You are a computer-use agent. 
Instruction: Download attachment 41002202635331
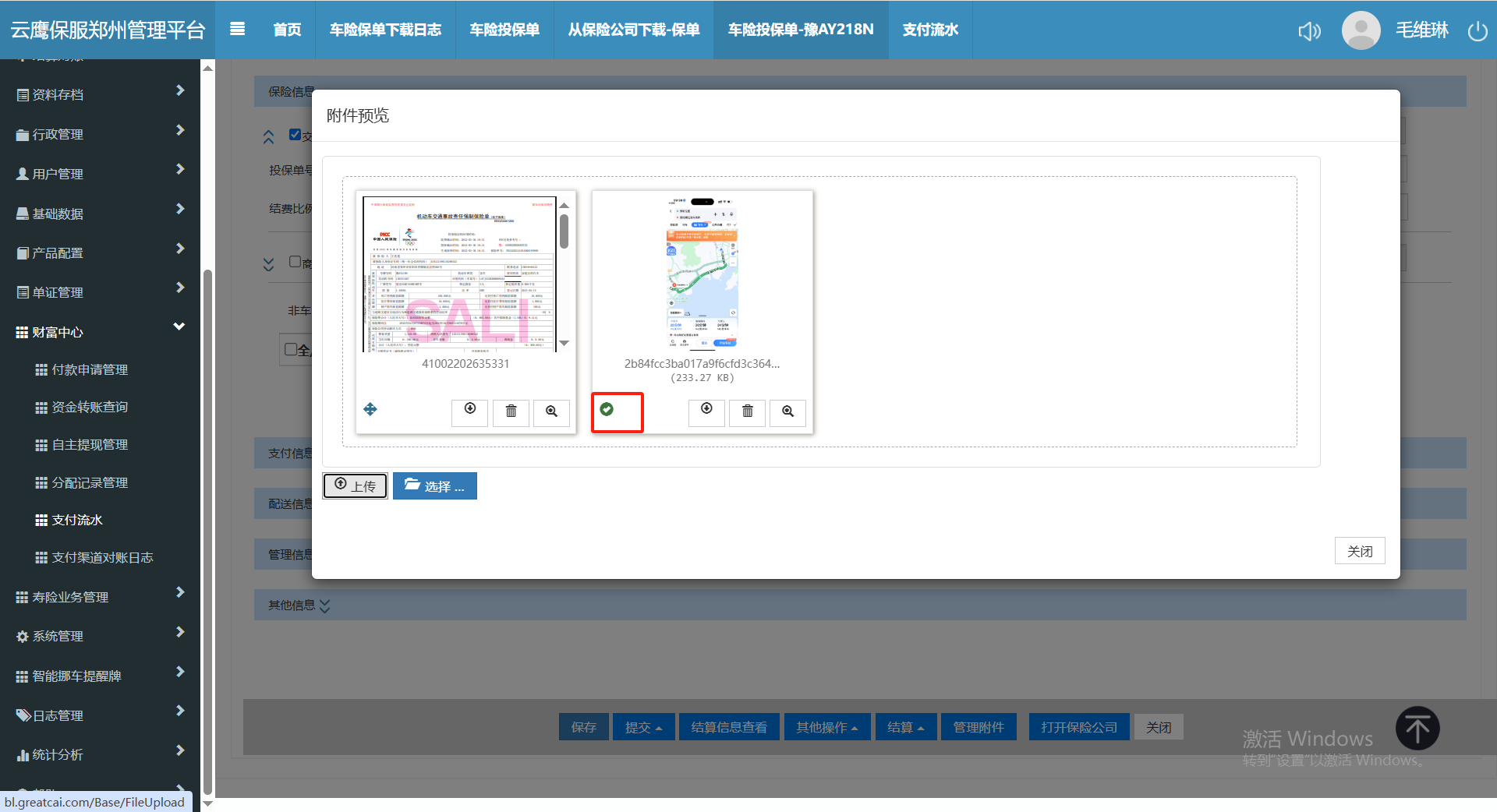[x=470, y=412]
